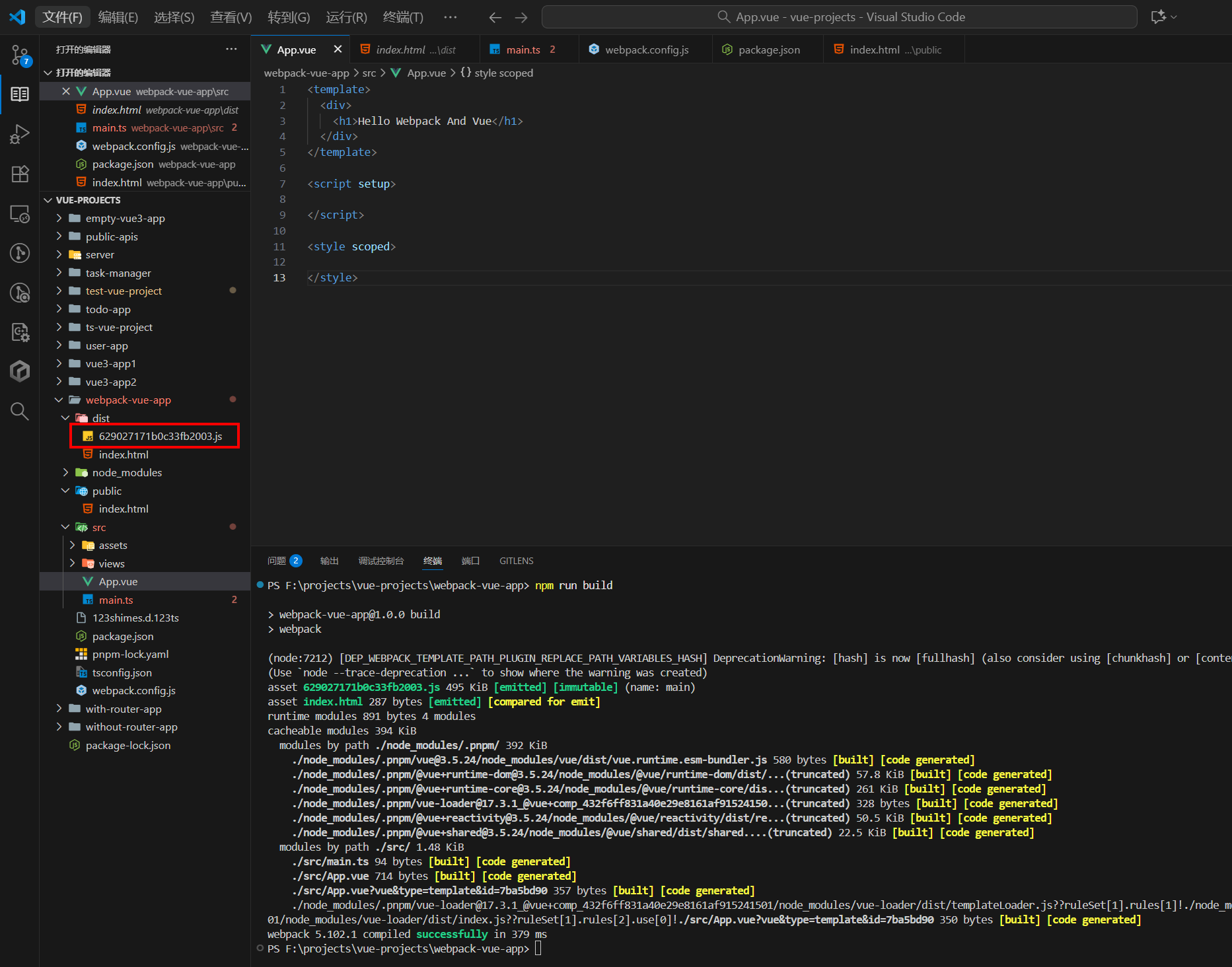The width and height of the screenshot is (1232, 967).
Task: Click line number 7 in the gutter
Action: [283, 184]
